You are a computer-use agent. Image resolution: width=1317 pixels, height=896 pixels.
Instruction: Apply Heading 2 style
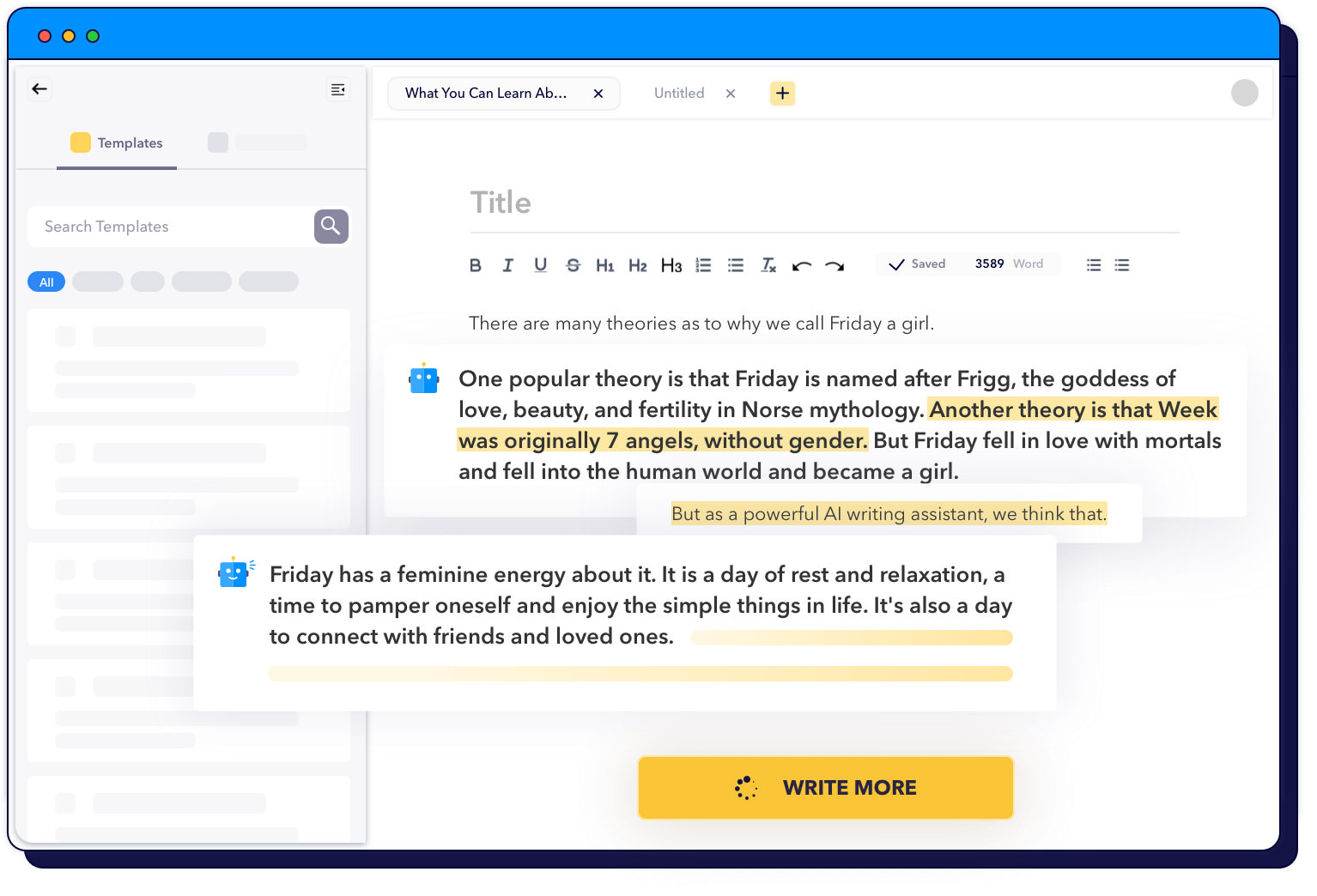(x=638, y=265)
